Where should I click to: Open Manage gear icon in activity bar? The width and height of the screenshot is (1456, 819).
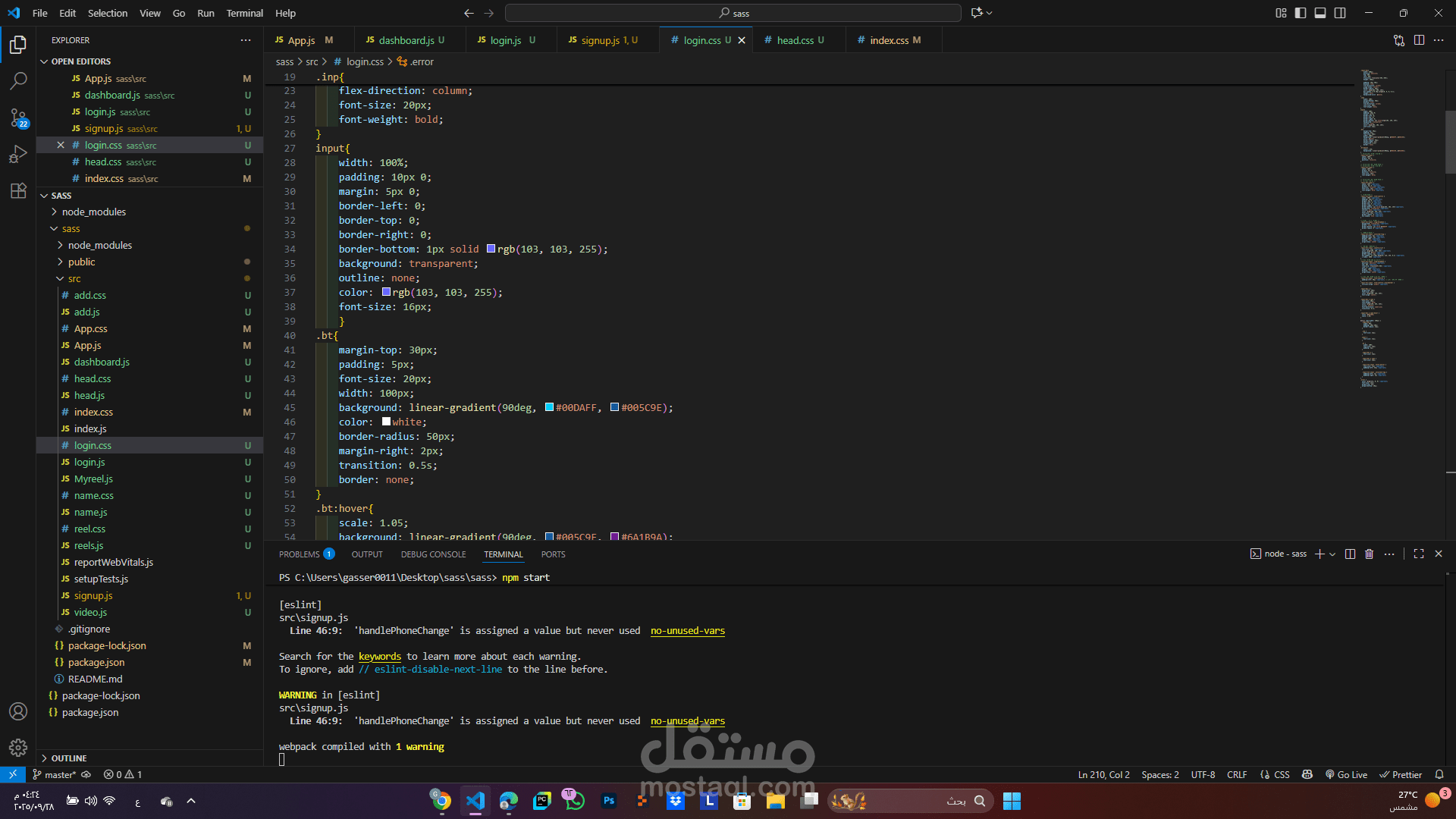[x=18, y=748]
